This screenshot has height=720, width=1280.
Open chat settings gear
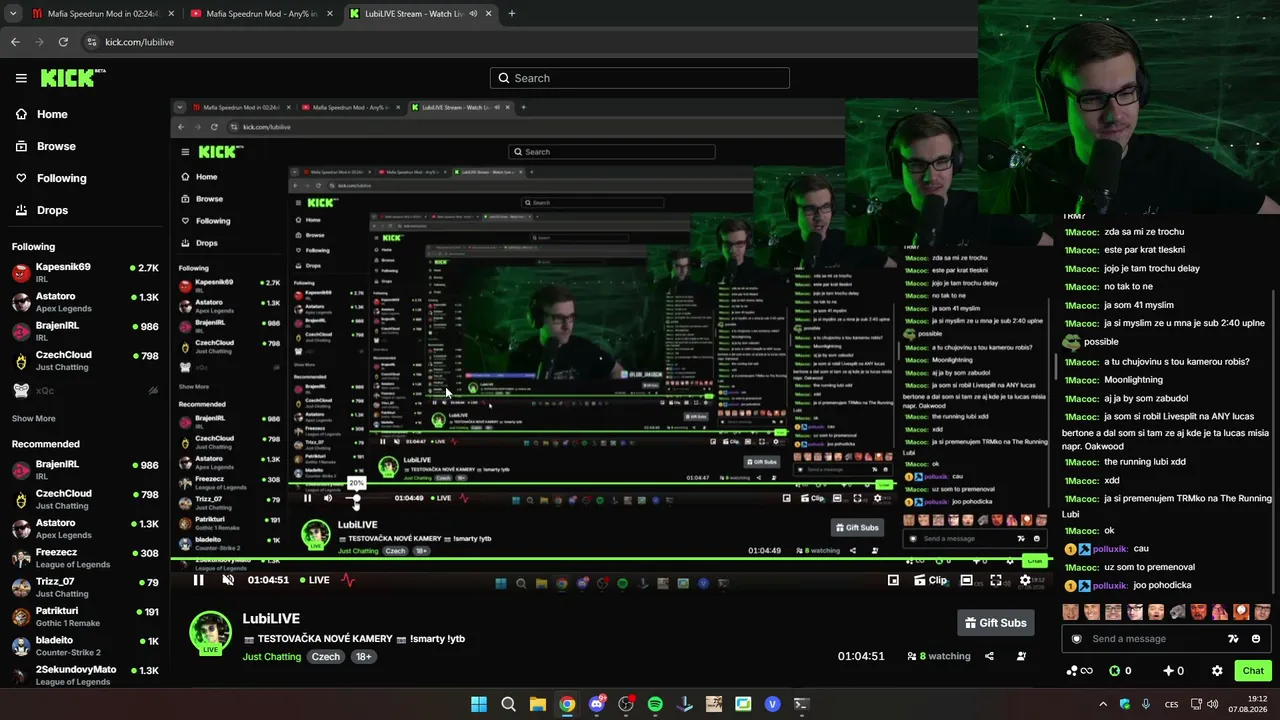coord(1217,671)
